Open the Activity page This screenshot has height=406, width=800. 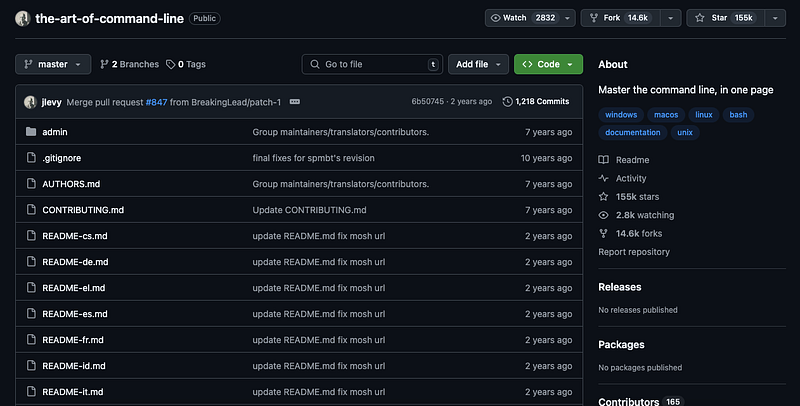622,178
